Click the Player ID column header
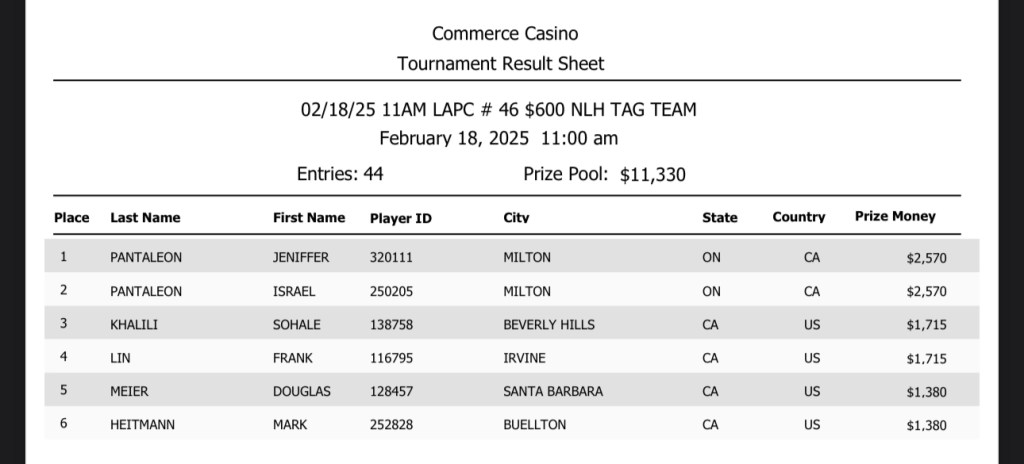The width and height of the screenshot is (1024, 464). (x=400, y=217)
